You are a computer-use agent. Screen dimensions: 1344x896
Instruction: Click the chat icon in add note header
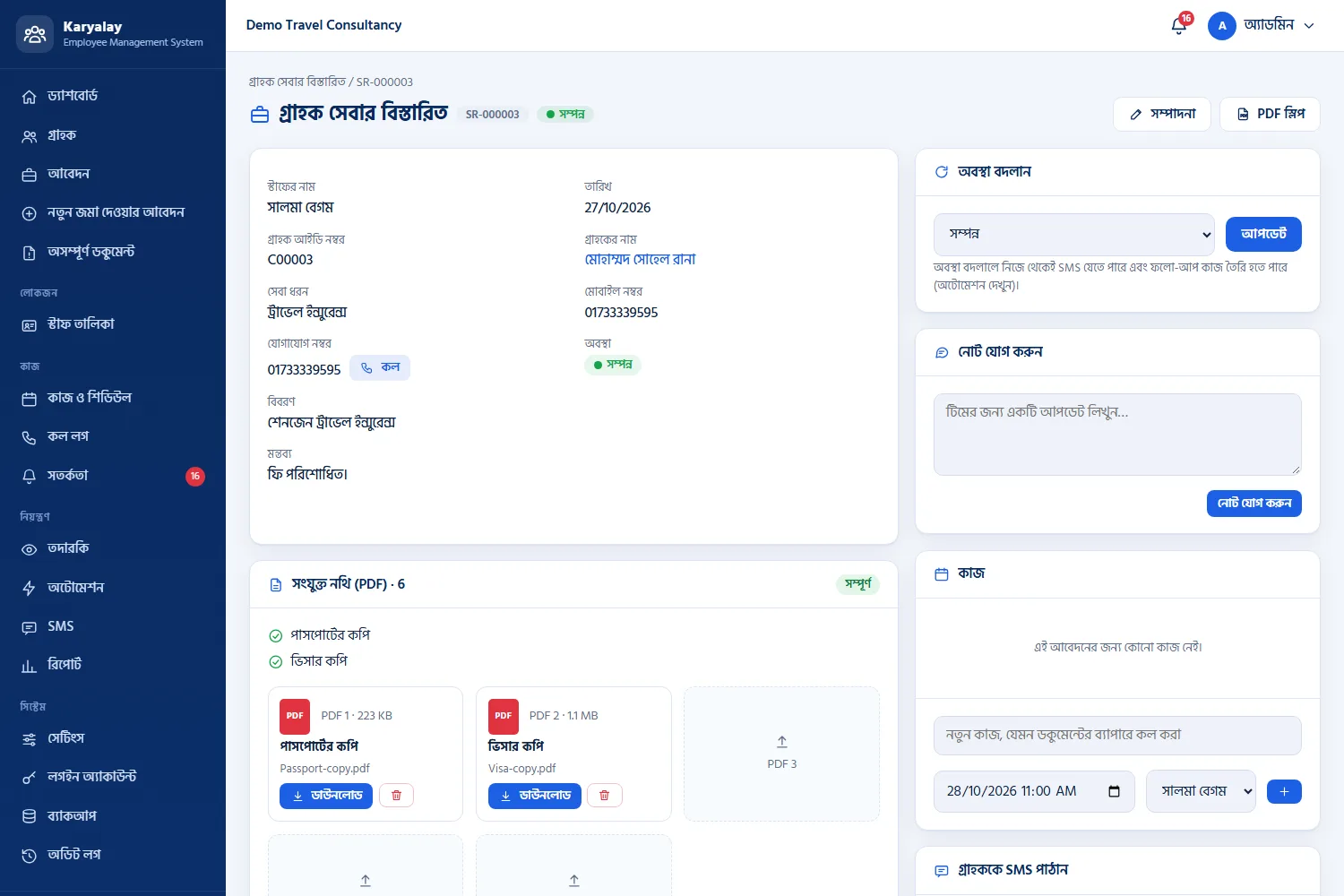[x=942, y=353]
